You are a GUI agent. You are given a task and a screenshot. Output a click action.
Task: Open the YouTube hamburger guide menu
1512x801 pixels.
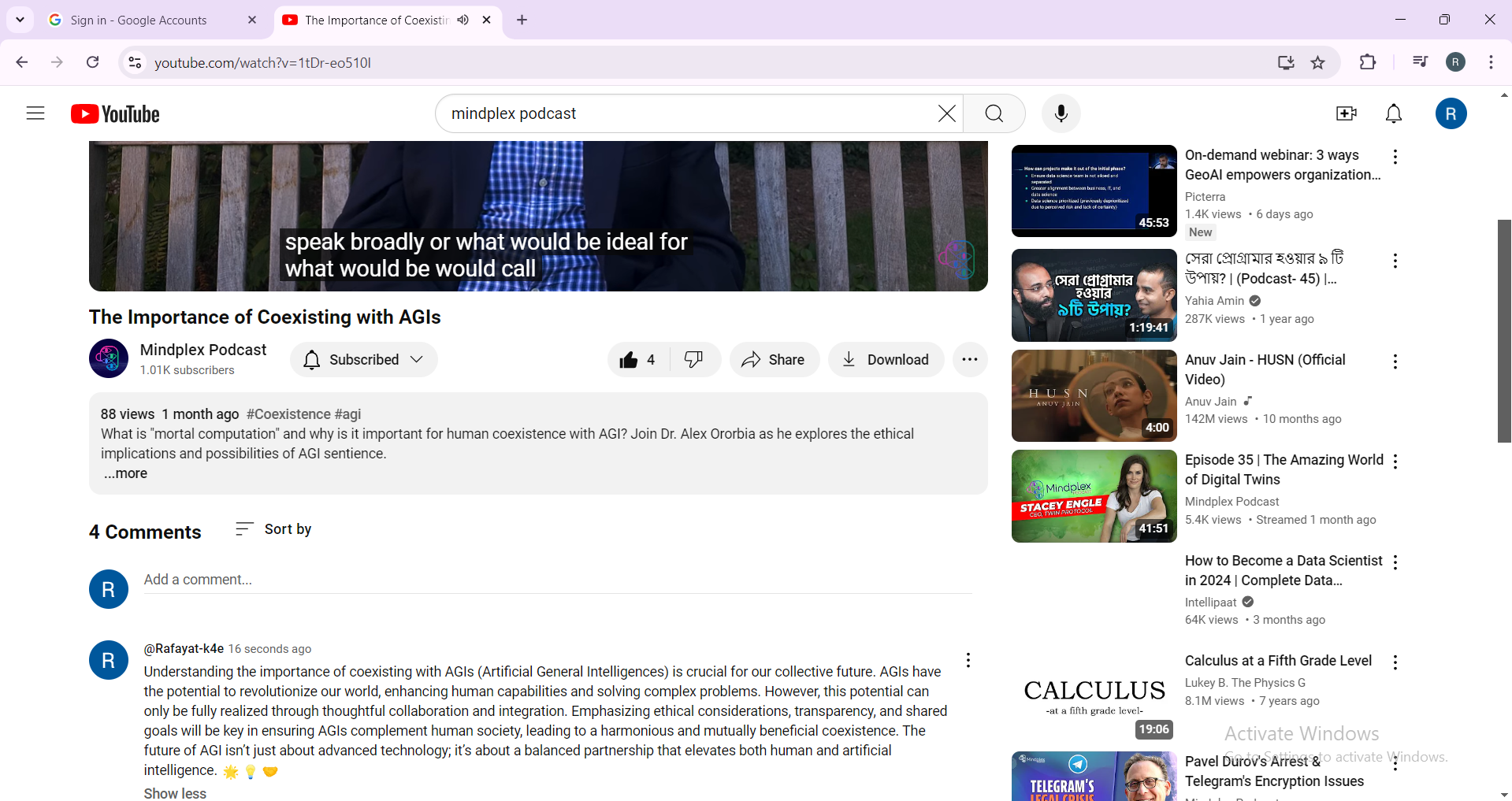tap(35, 113)
